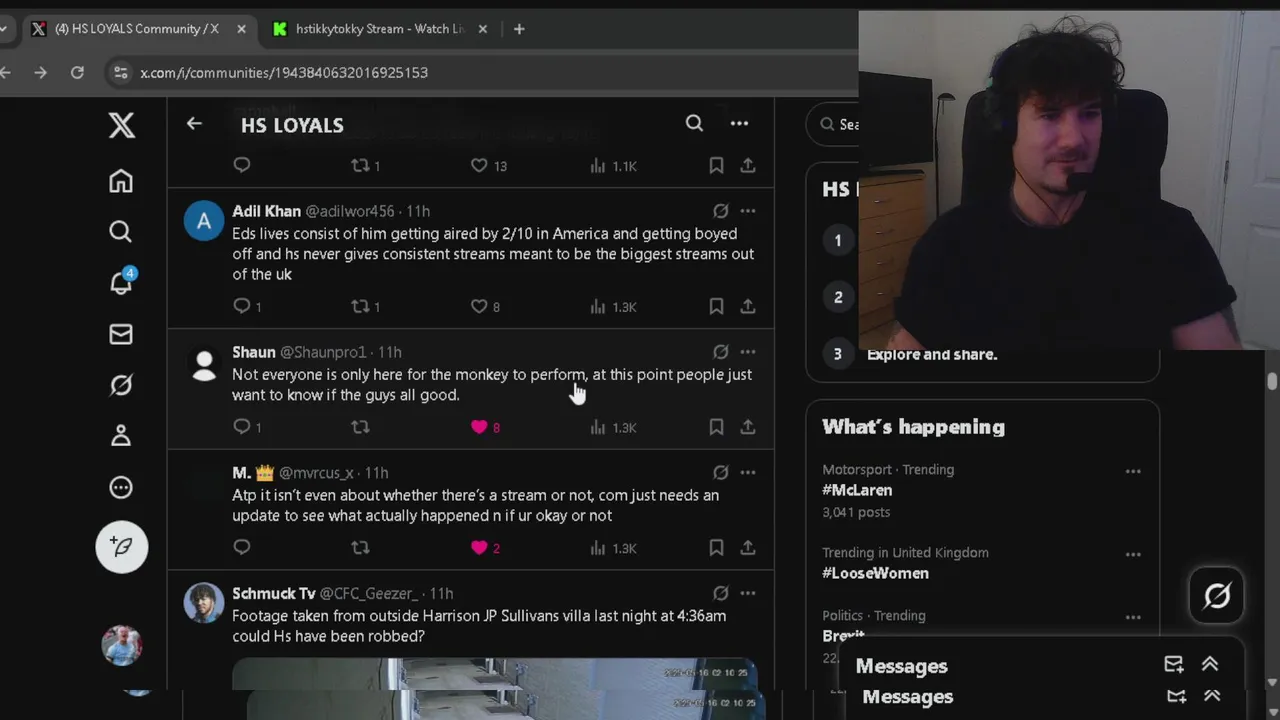
Task: Search within HS LOYALS community
Action: pos(694,123)
